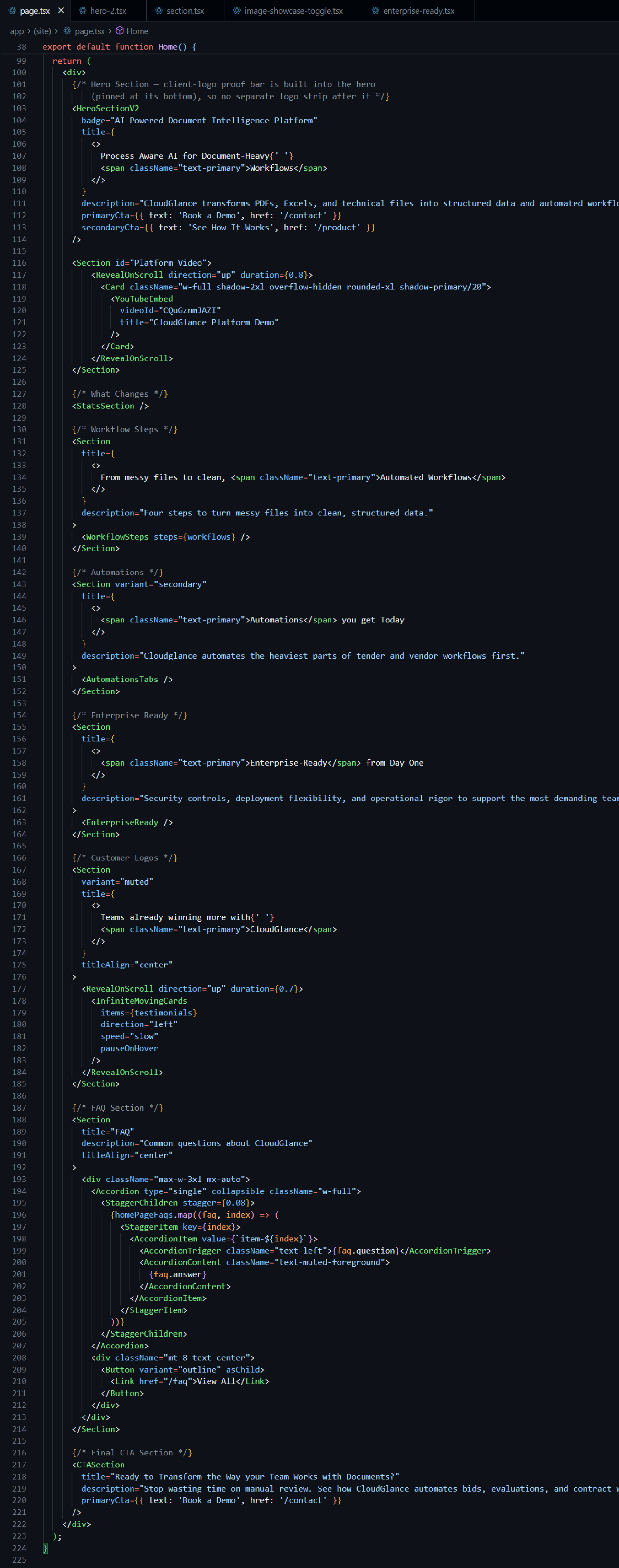The width and height of the screenshot is (619, 1568).
Task: Click the React icon beside page.tsx in the breadcrumb
Action: tap(67, 31)
